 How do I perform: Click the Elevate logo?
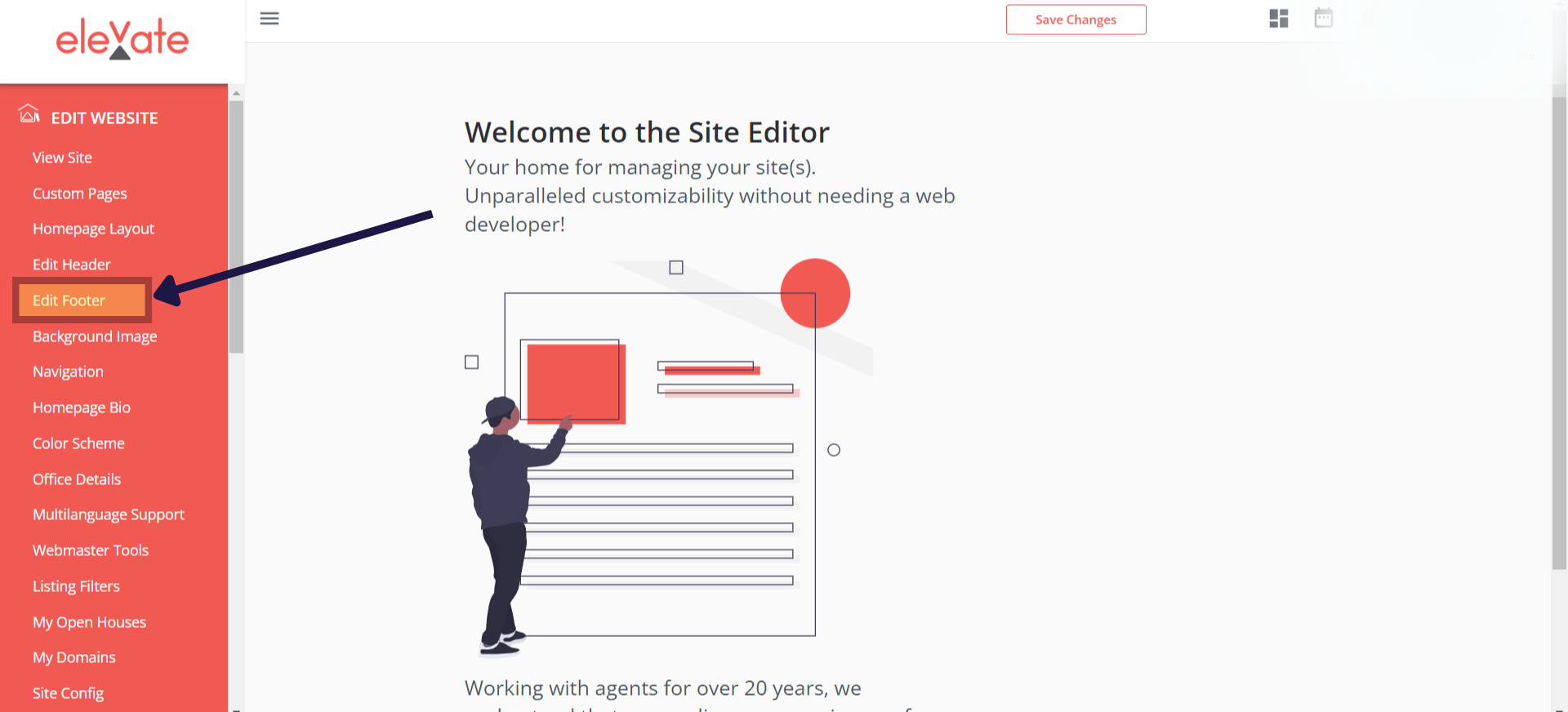tap(122, 38)
